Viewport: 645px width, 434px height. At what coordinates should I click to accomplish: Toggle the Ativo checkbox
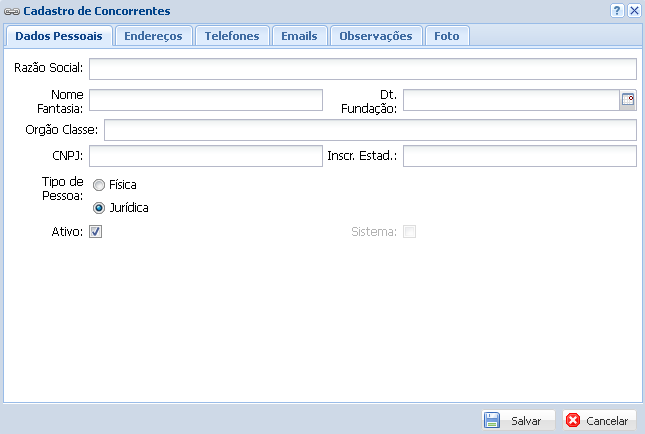pos(96,232)
